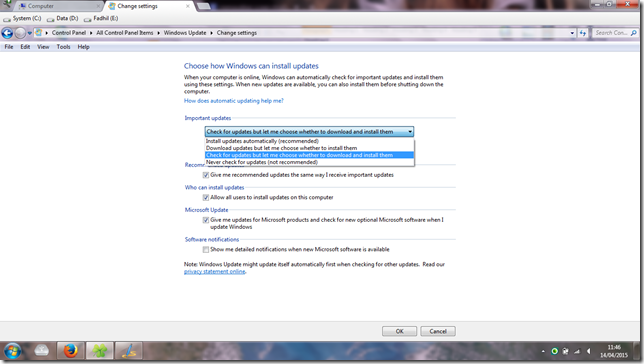This screenshot has height=364, width=644.
Task: Expand arrow after All Control Panel Items
Action: [158, 33]
